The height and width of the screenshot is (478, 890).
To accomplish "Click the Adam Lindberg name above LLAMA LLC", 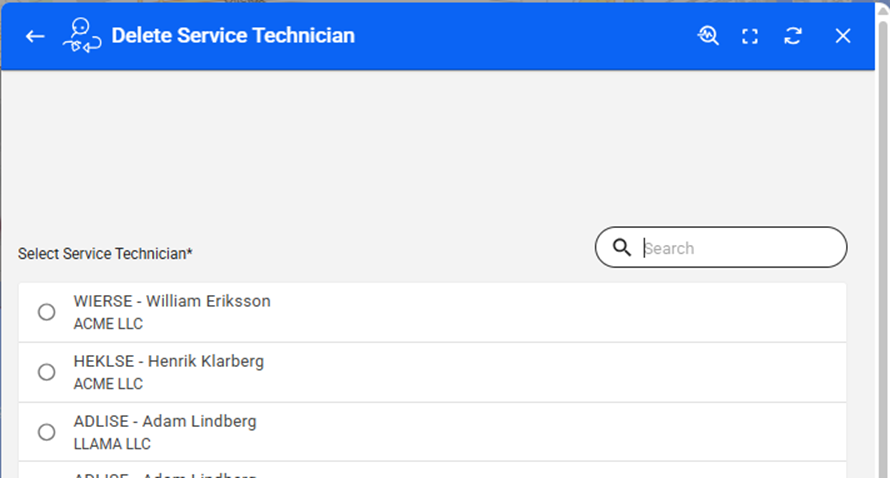I will point(165,421).
